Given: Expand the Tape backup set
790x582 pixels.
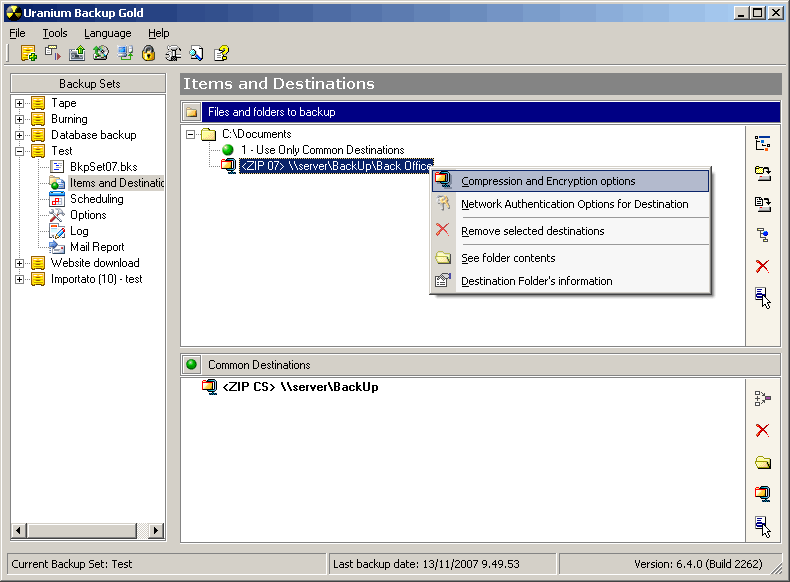Looking at the screenshot, I should 19,103.
